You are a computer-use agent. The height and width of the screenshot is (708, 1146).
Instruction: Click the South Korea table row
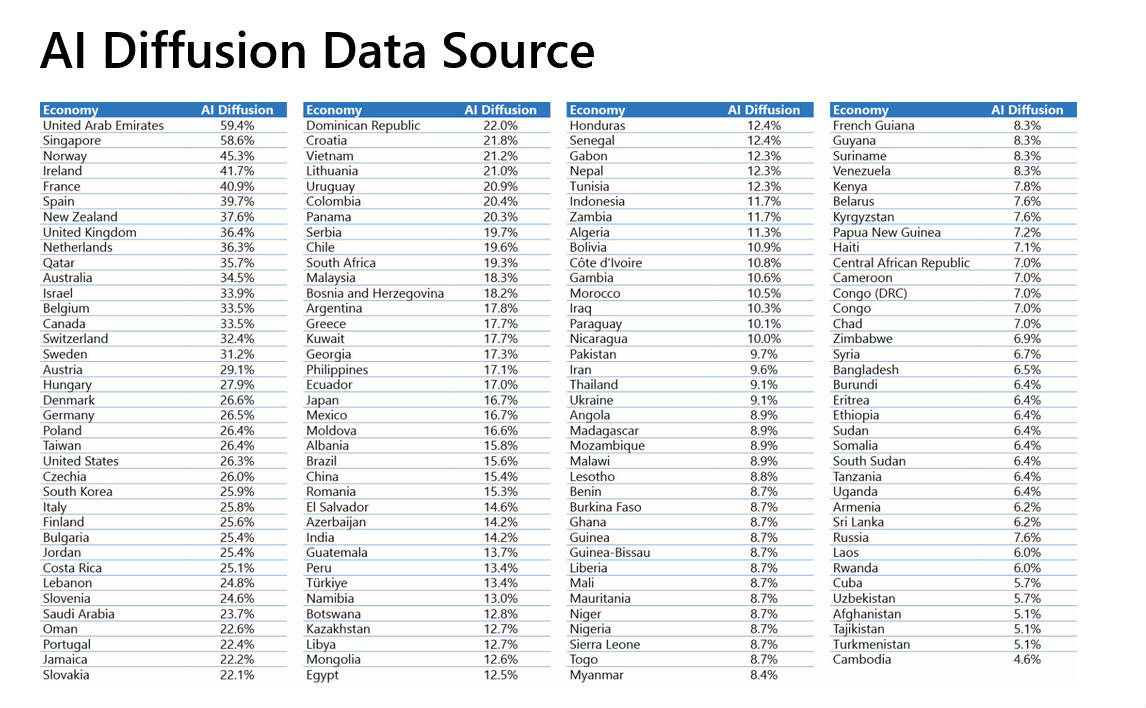click(x=78, y=492)
